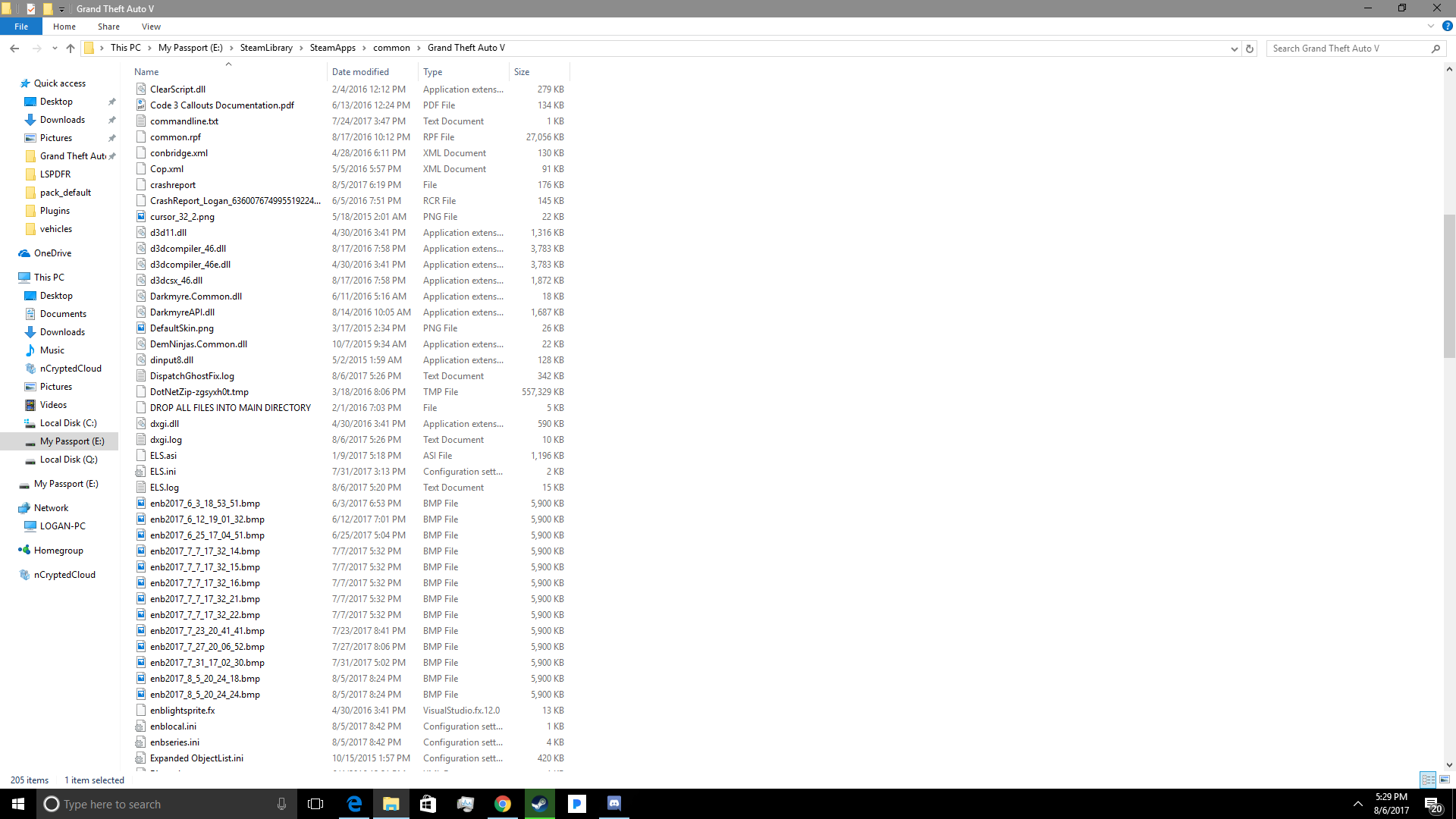The image size is (1456, 819).
Task: Sort files by Date modified column
Action: point(360,72)
